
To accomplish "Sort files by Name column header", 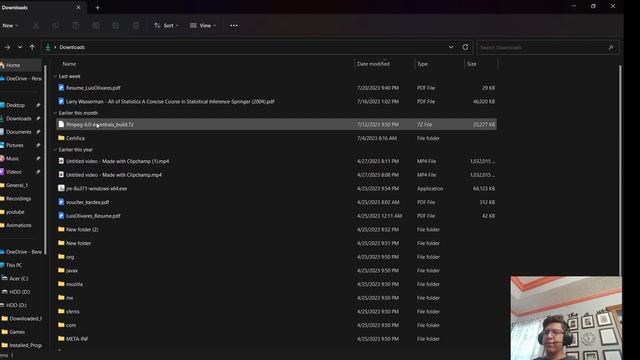I will click(69, 64).
